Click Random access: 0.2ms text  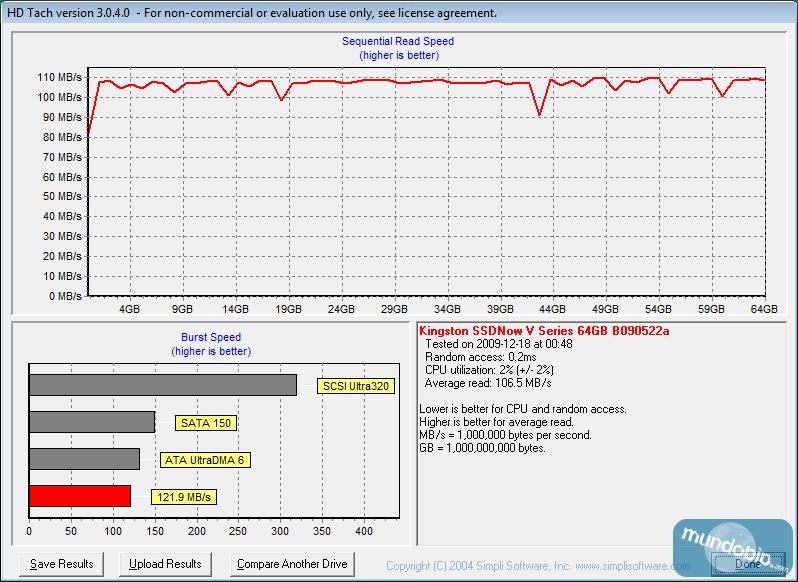click(480, 357)
